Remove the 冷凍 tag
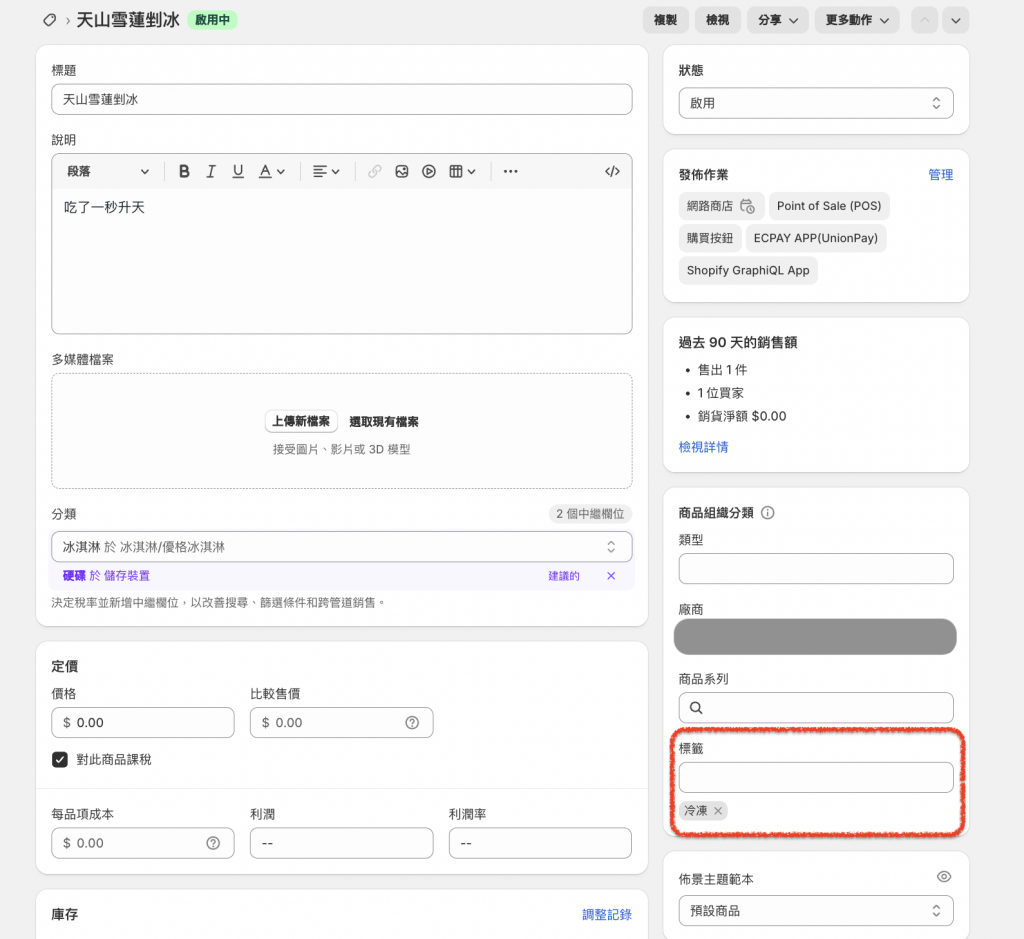Image resolution: width=1024 pixels, height=939 pixels. pyautogui.click(x=718, y=811)
